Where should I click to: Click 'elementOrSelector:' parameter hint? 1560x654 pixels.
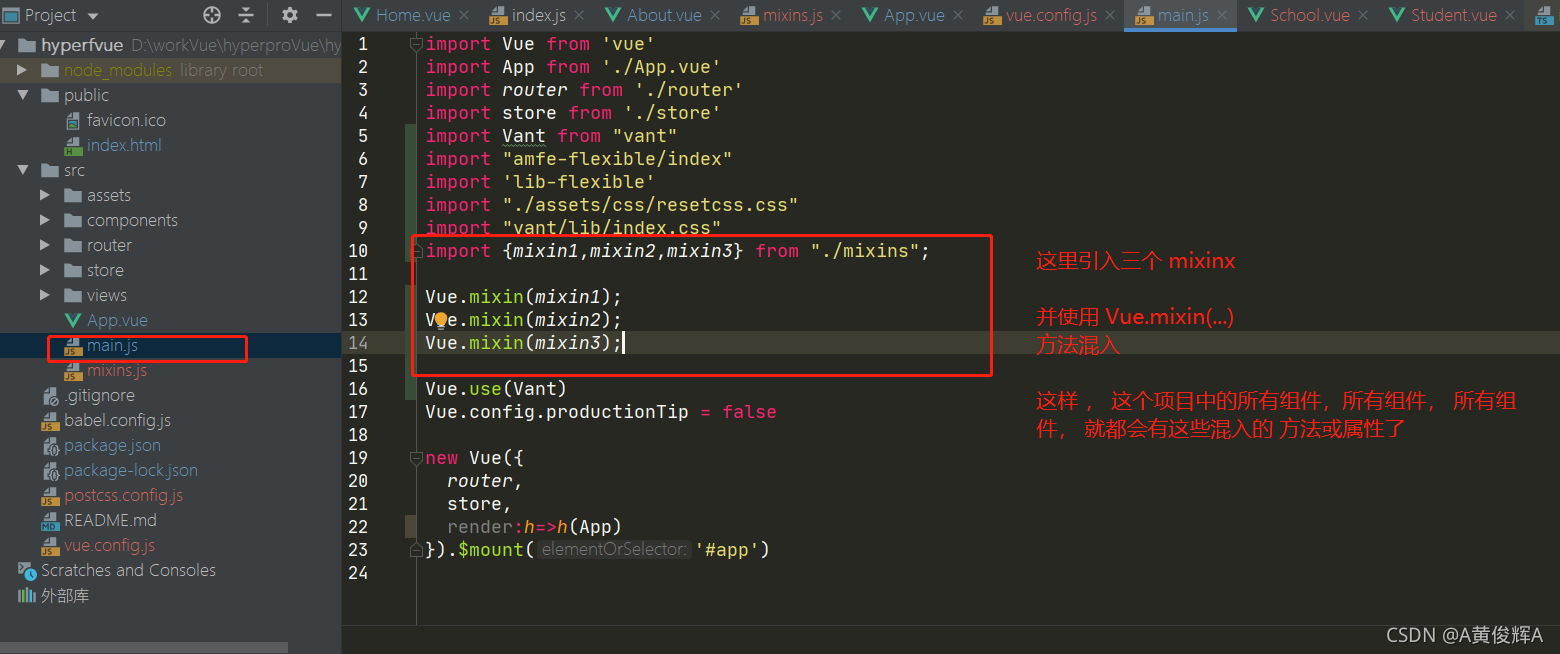[614, 550]
